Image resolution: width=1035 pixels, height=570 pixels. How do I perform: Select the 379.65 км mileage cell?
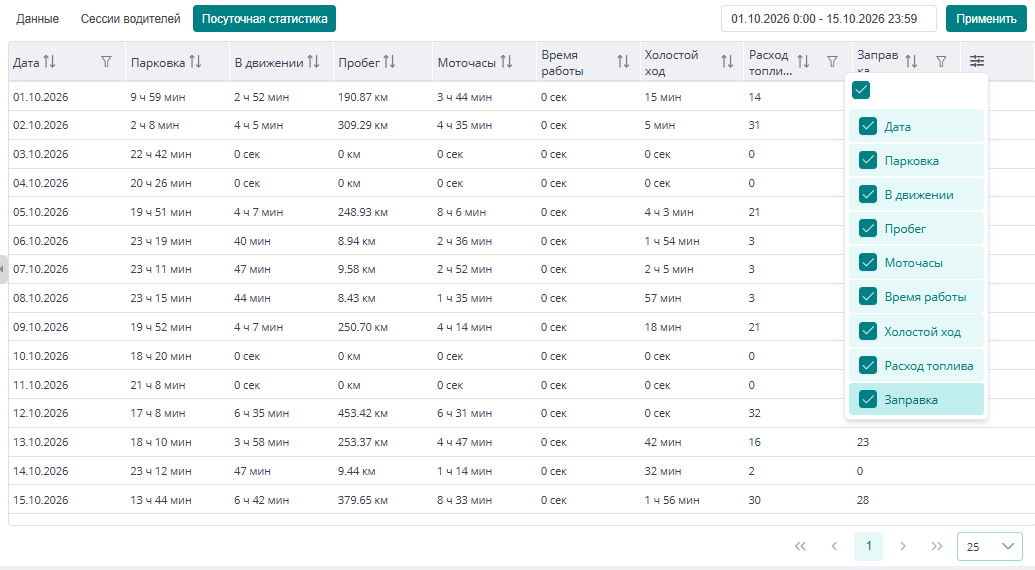point(363,500)
